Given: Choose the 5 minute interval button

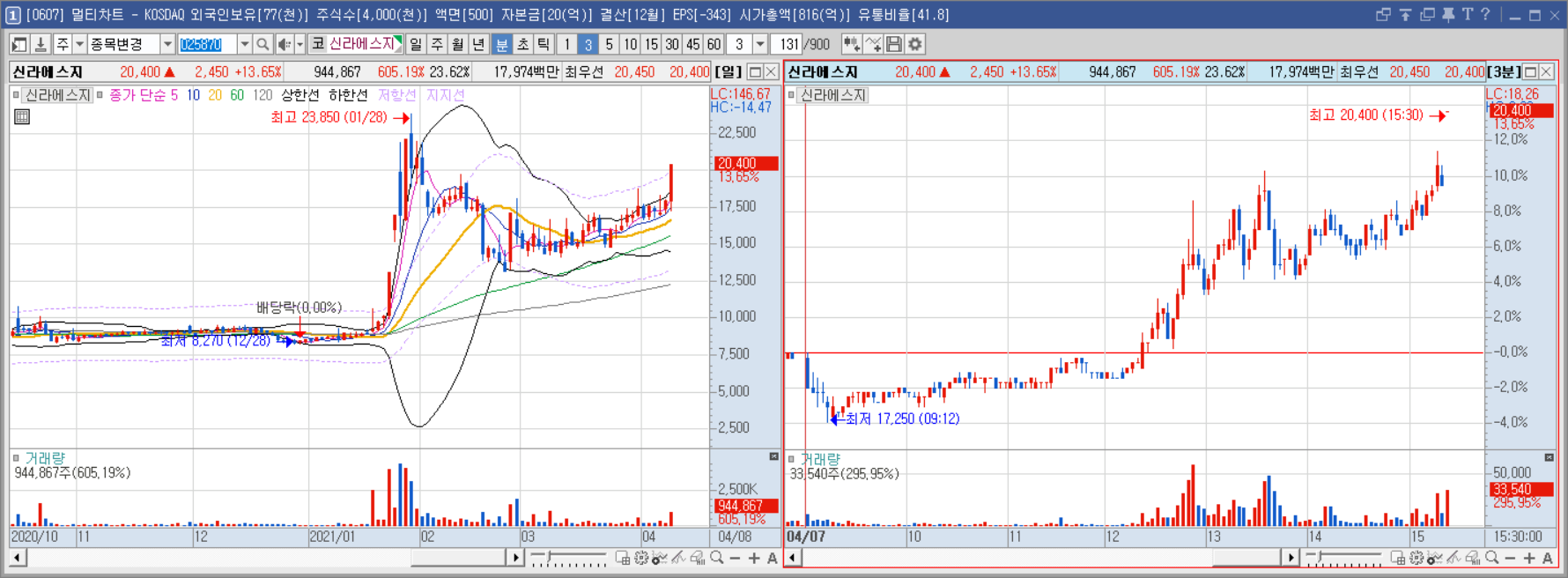Looking at the screenshot, I should pyautogui.click(x=610, y=44).
